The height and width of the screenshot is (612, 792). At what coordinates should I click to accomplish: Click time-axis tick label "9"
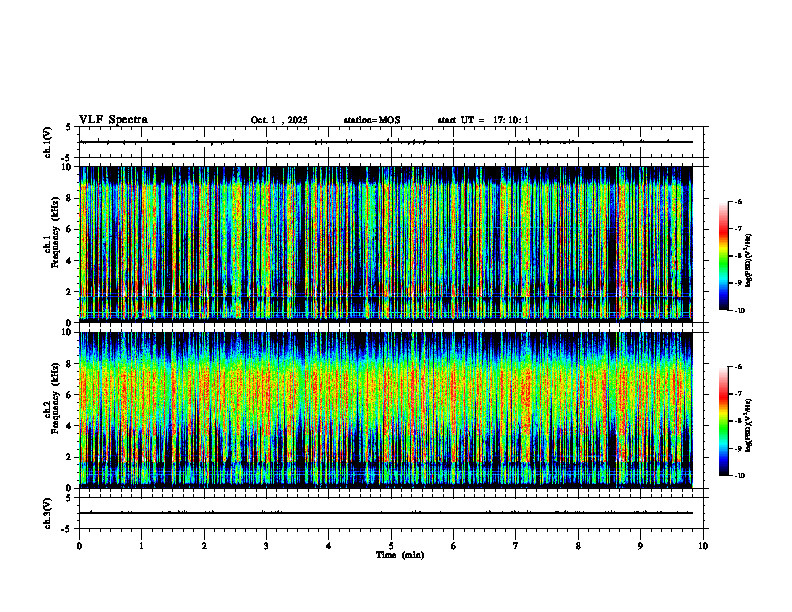pos(640,546)
